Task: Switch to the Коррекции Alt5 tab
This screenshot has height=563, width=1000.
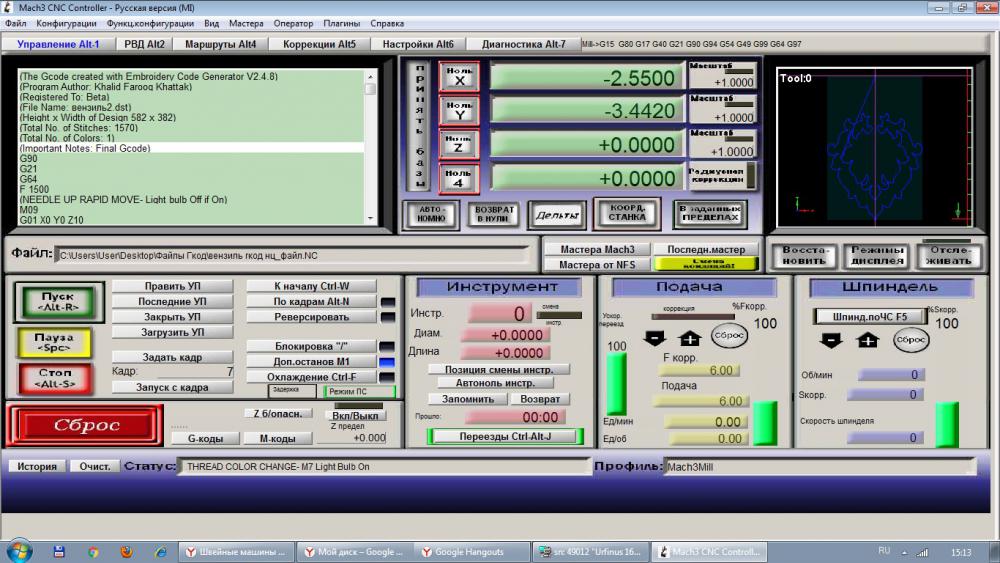Action: pyautogui.click(x=320, y=44)
